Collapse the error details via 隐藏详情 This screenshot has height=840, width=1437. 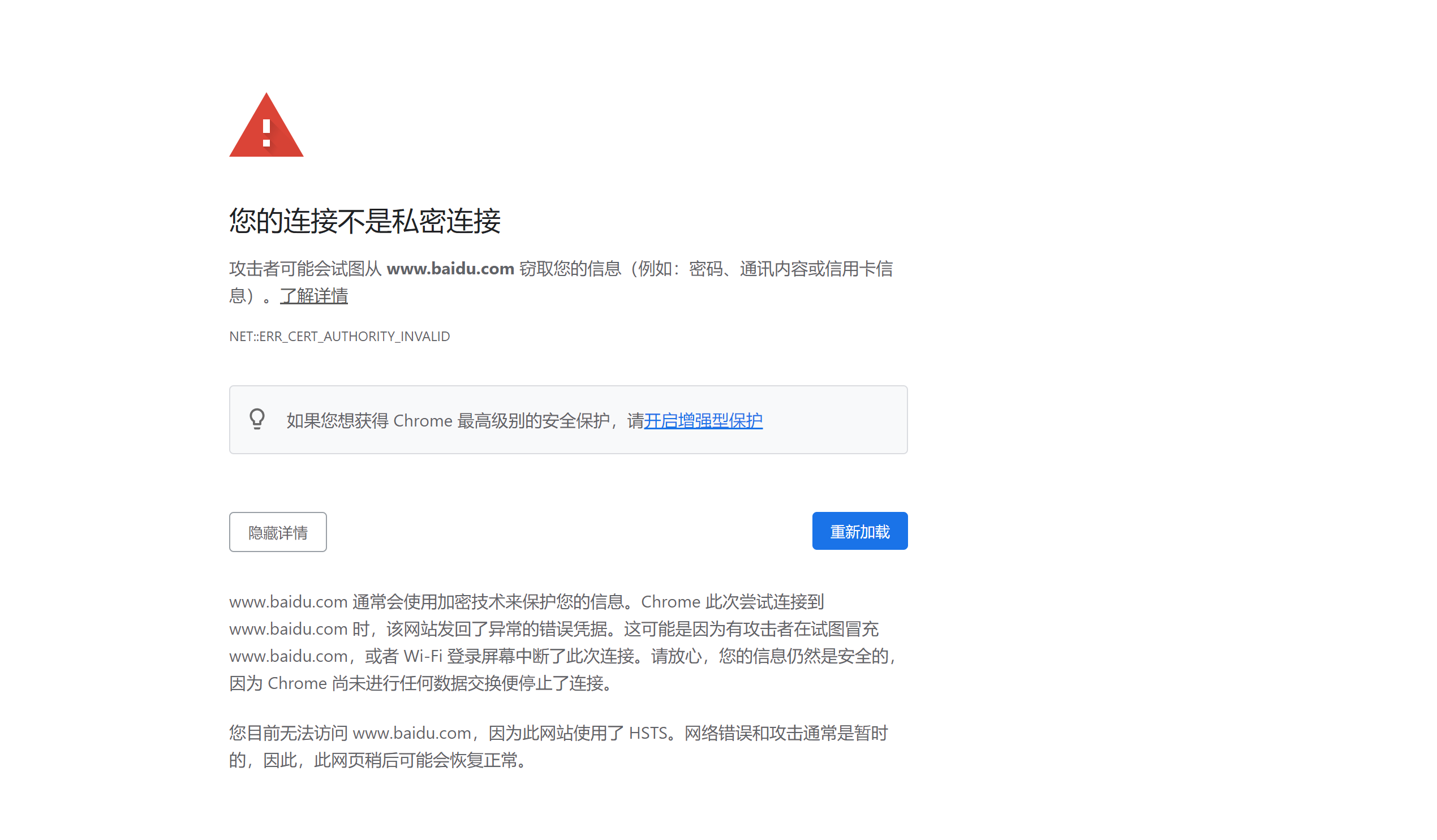click(278, 532)
